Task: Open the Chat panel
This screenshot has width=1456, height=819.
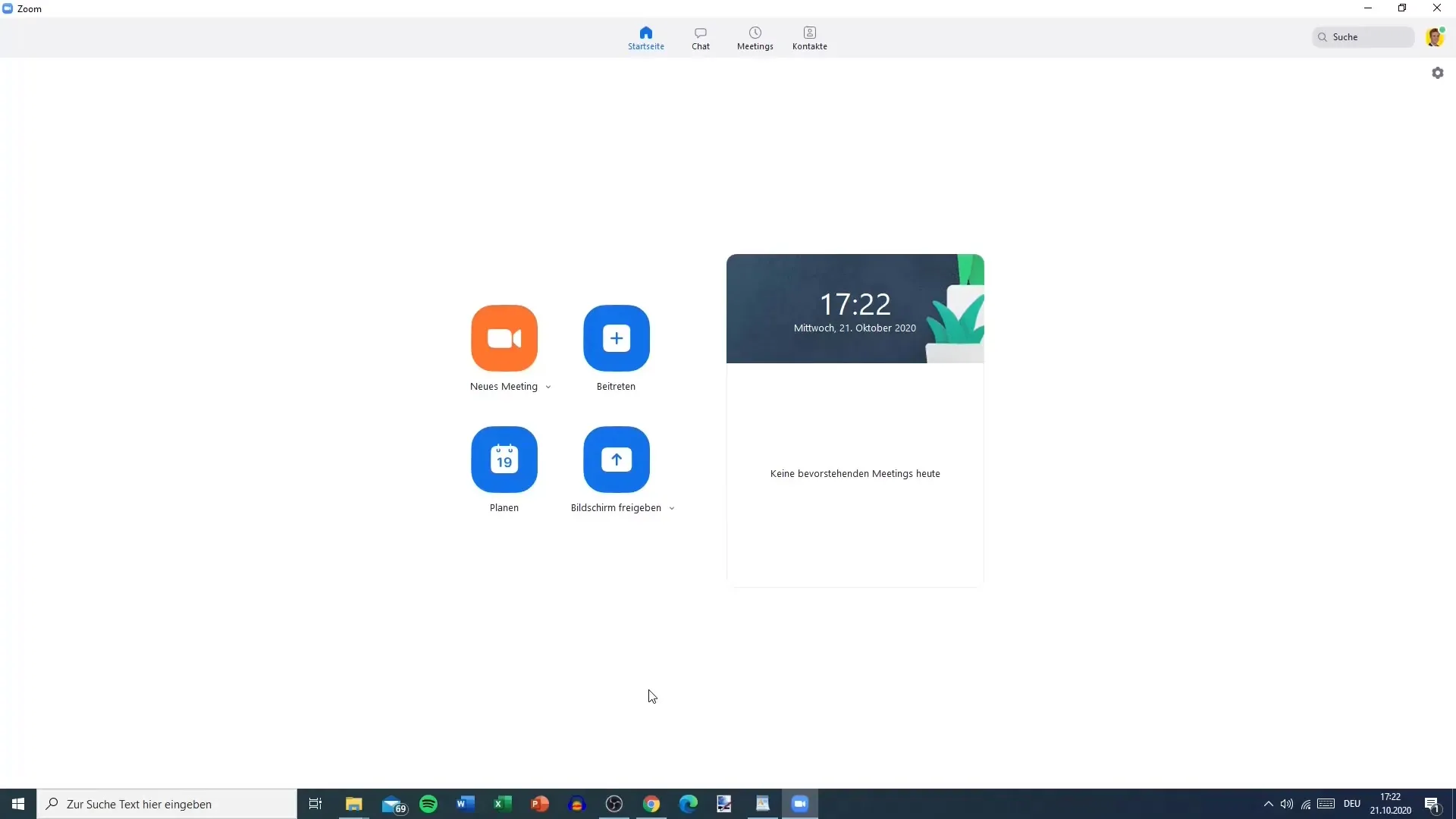Action: pyautogui.click(x=700, y=37)
